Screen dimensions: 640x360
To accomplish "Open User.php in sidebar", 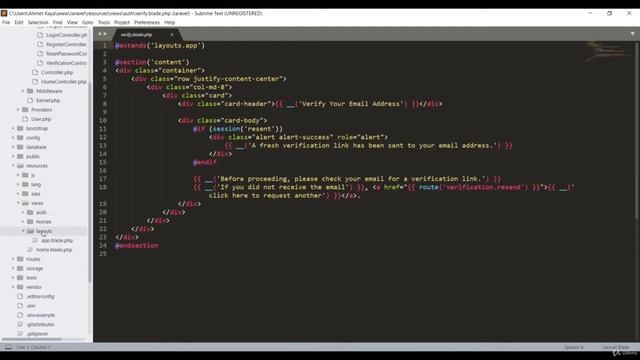I will click(41, 119).
